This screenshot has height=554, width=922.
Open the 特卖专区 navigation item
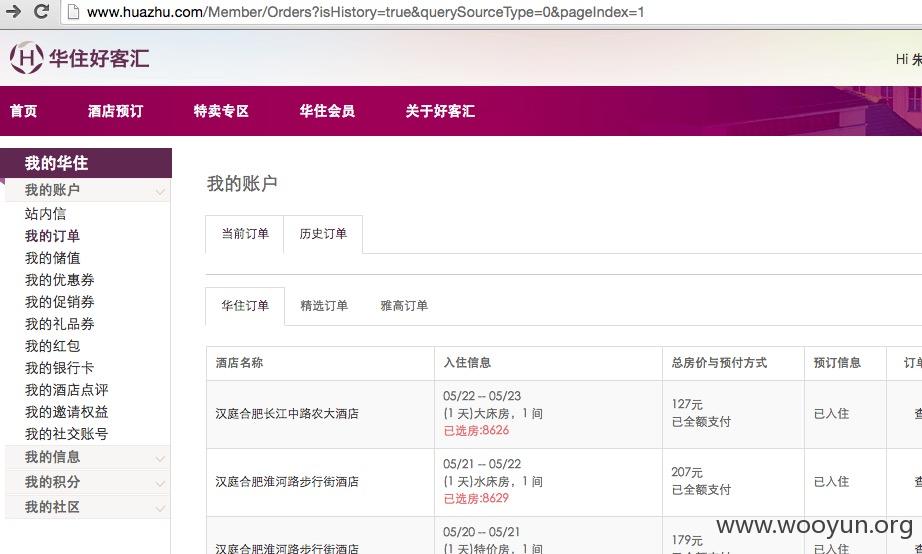point(221,111)
